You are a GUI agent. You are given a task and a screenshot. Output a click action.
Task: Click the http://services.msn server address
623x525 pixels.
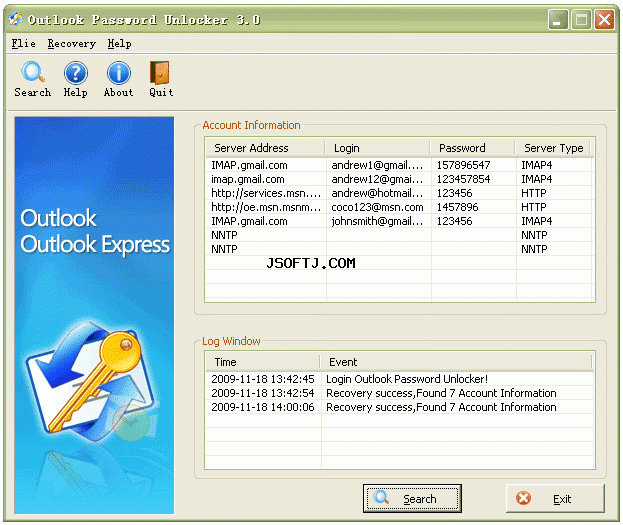(266, 193)
